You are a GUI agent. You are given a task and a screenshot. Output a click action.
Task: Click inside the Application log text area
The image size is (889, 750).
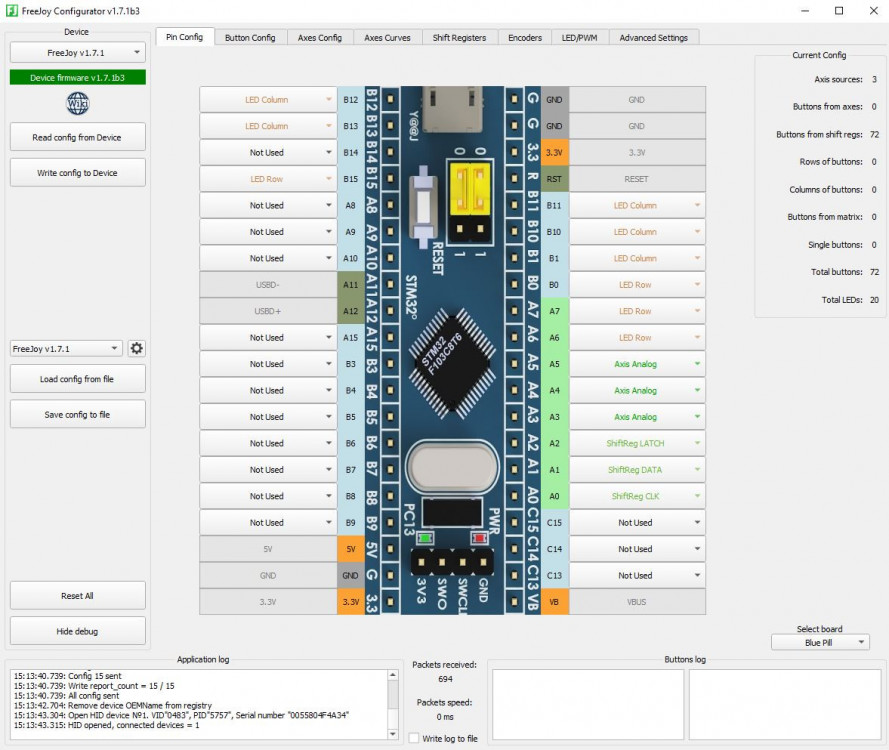pyautogui.click(x=198, y=704)
